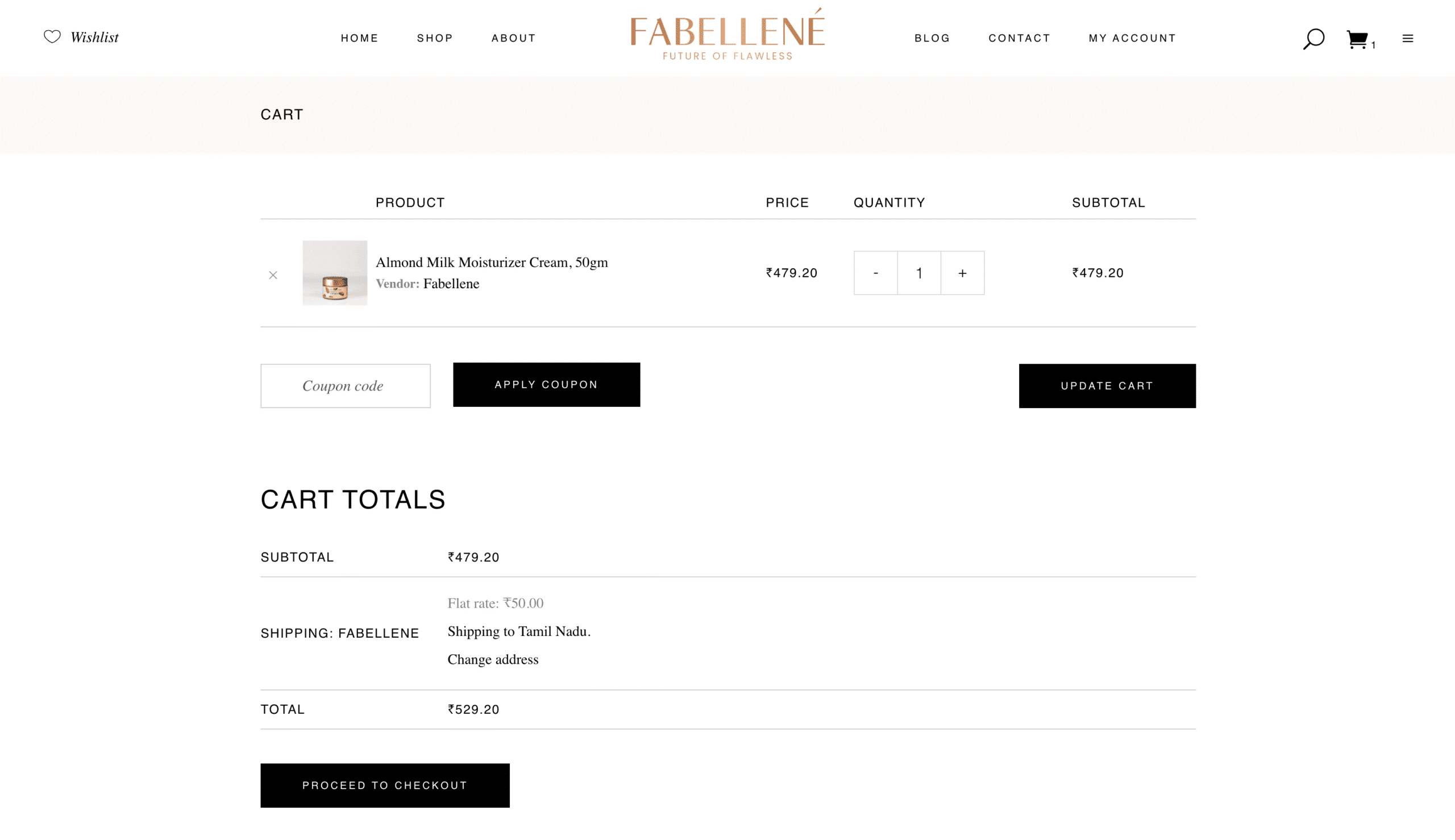Open the Contact menu item
Image resolution: width=1455 pixels, height=840 pixels.
point(1020,38)
